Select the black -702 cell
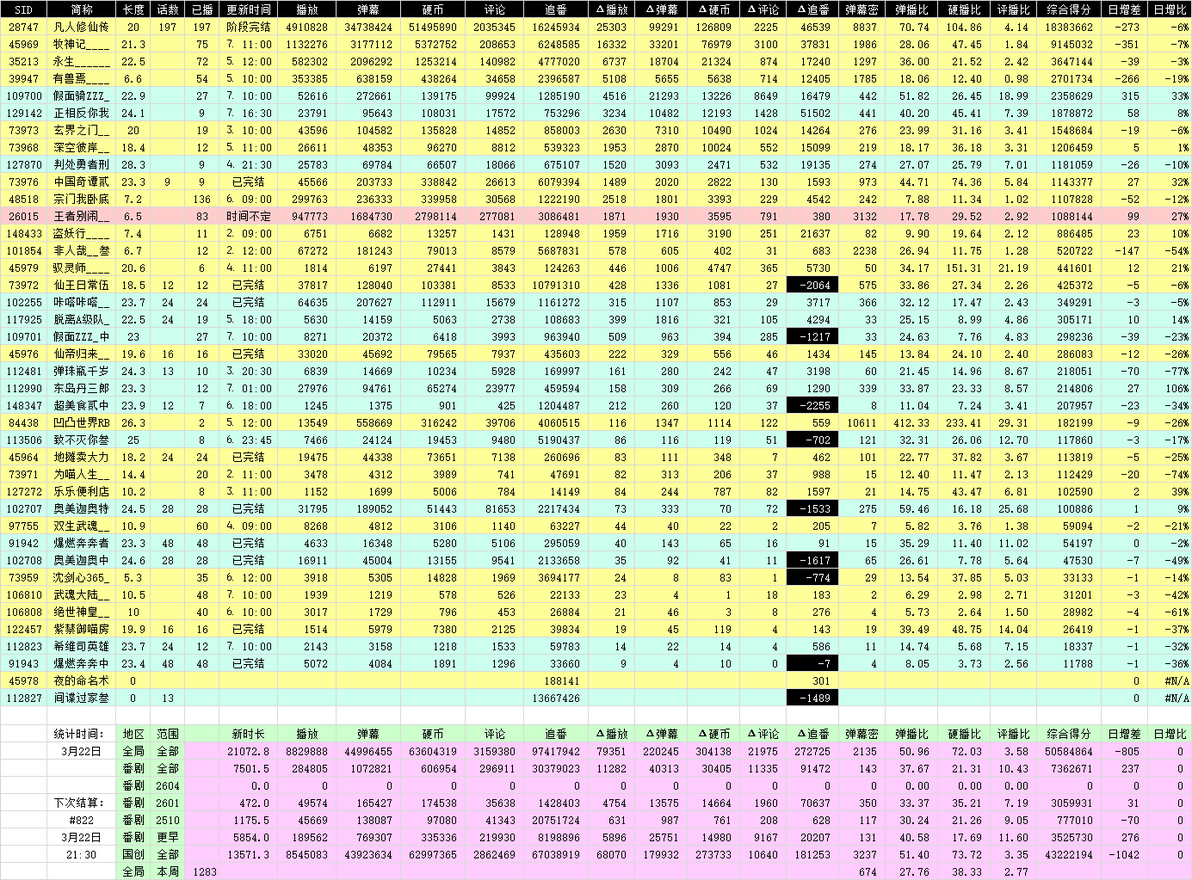 point(813,440)
